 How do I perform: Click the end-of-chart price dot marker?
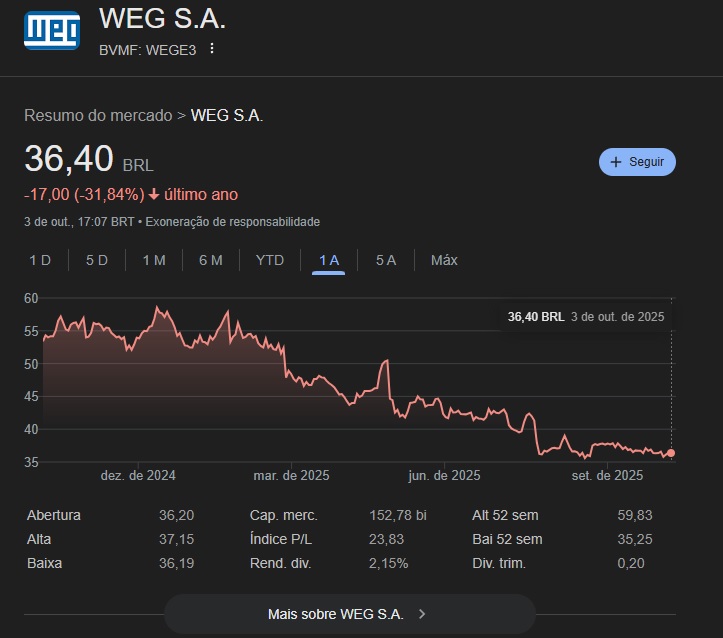pos(670,453)
